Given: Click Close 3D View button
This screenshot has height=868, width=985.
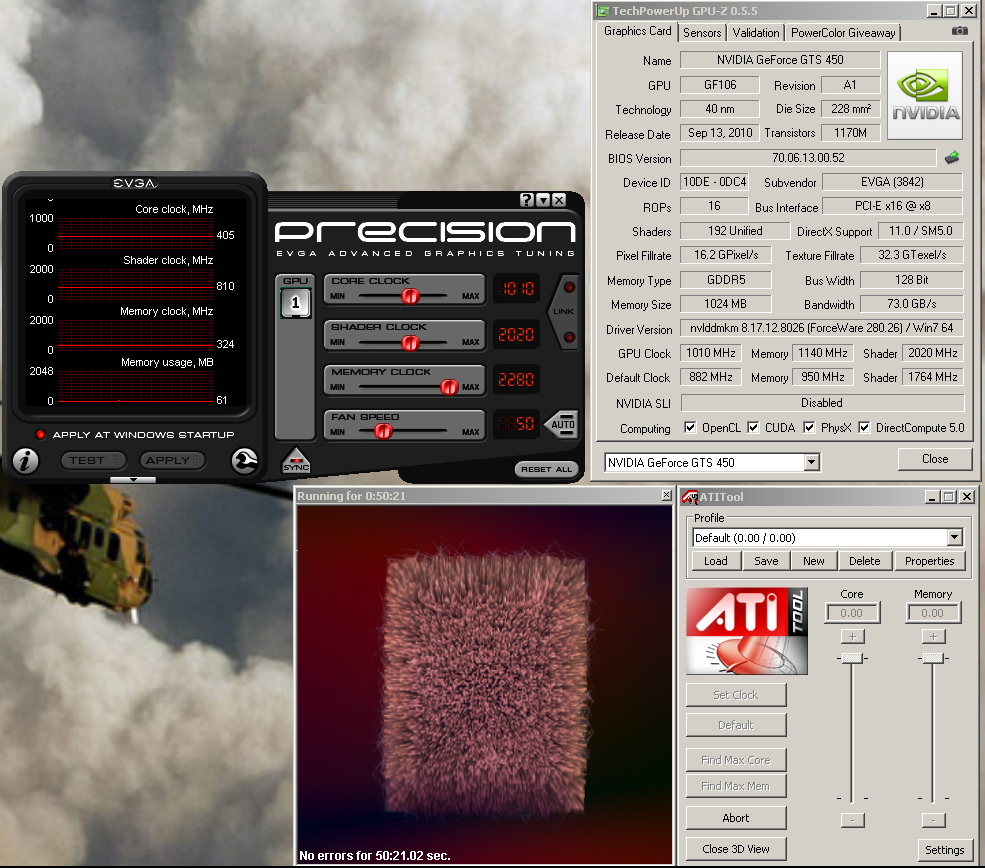Looking at the screenshot, I should pyautogui.click(x=736, y=849).
